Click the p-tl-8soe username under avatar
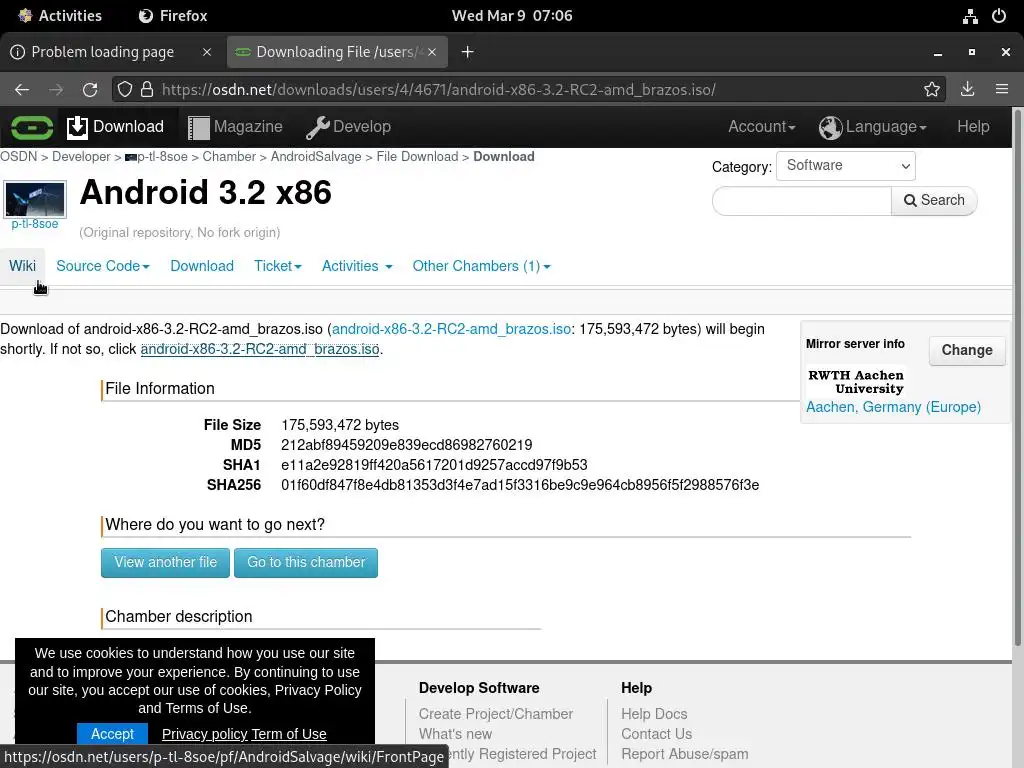Viewport: 1024px width, 768px height. (35, 224)
